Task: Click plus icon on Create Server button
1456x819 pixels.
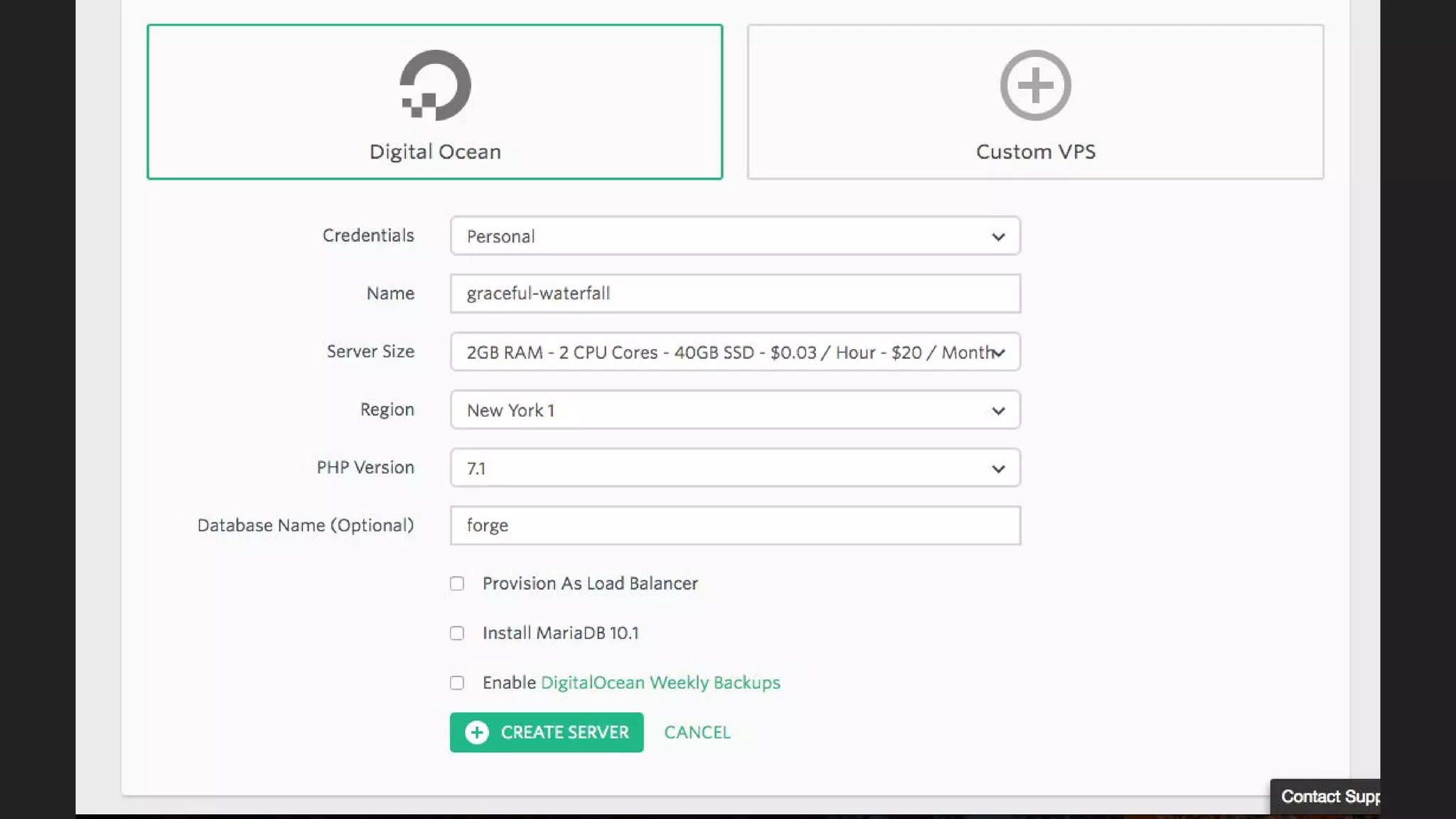Action: click(477, 732)
